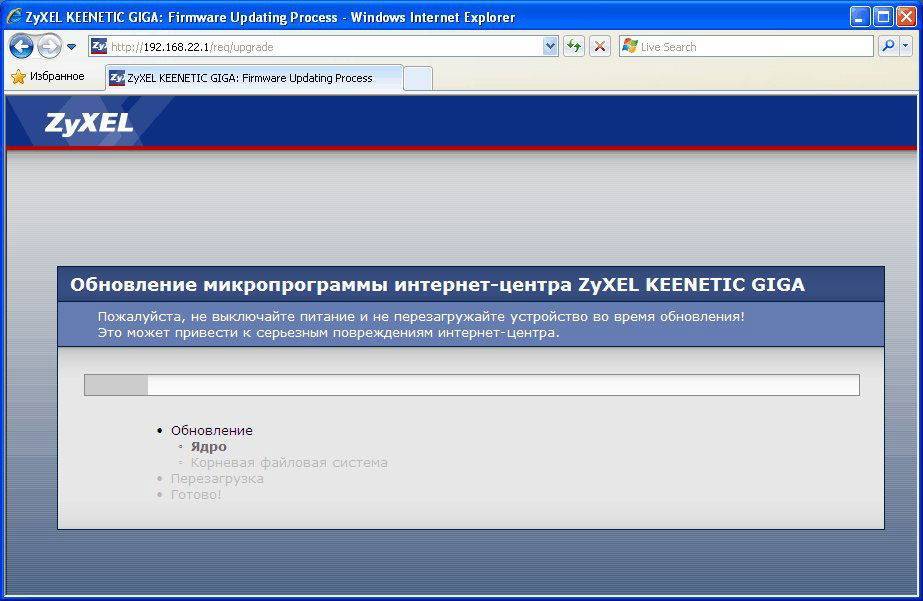Click the Forward navigation arrow
This screenshot has height=601, width=923.
pyautogui.click(x=49, y=47)
